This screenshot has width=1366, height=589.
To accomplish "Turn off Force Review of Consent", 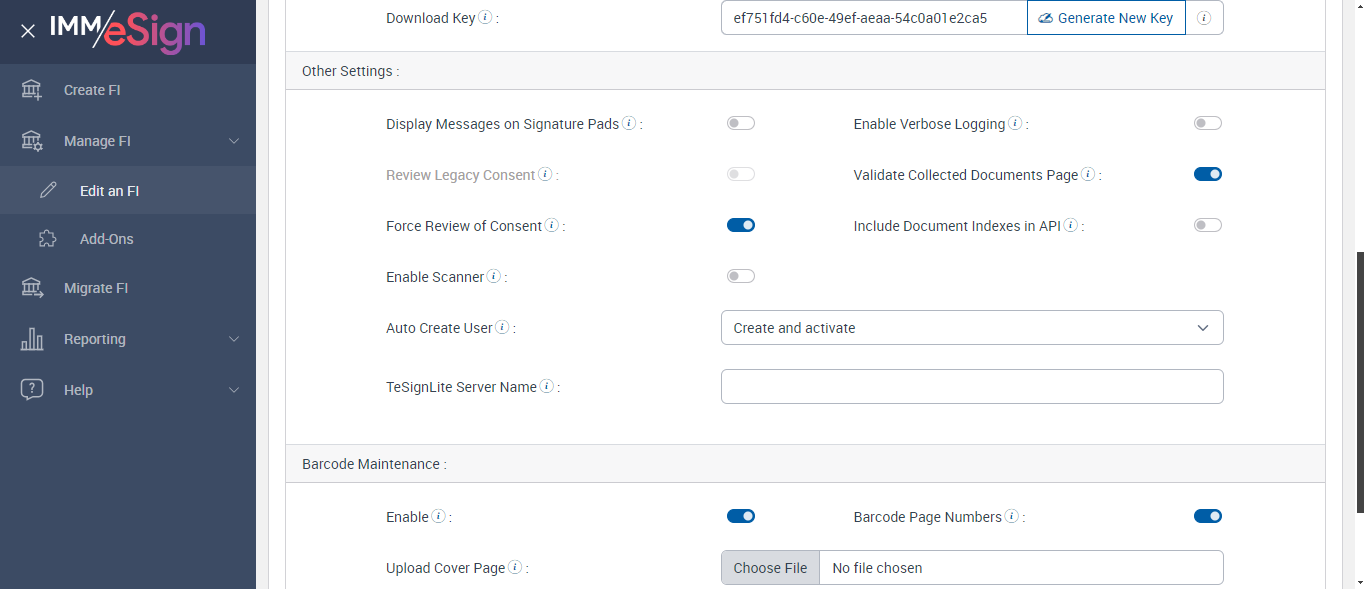I will pyautogui.click(x=740, y=225).
